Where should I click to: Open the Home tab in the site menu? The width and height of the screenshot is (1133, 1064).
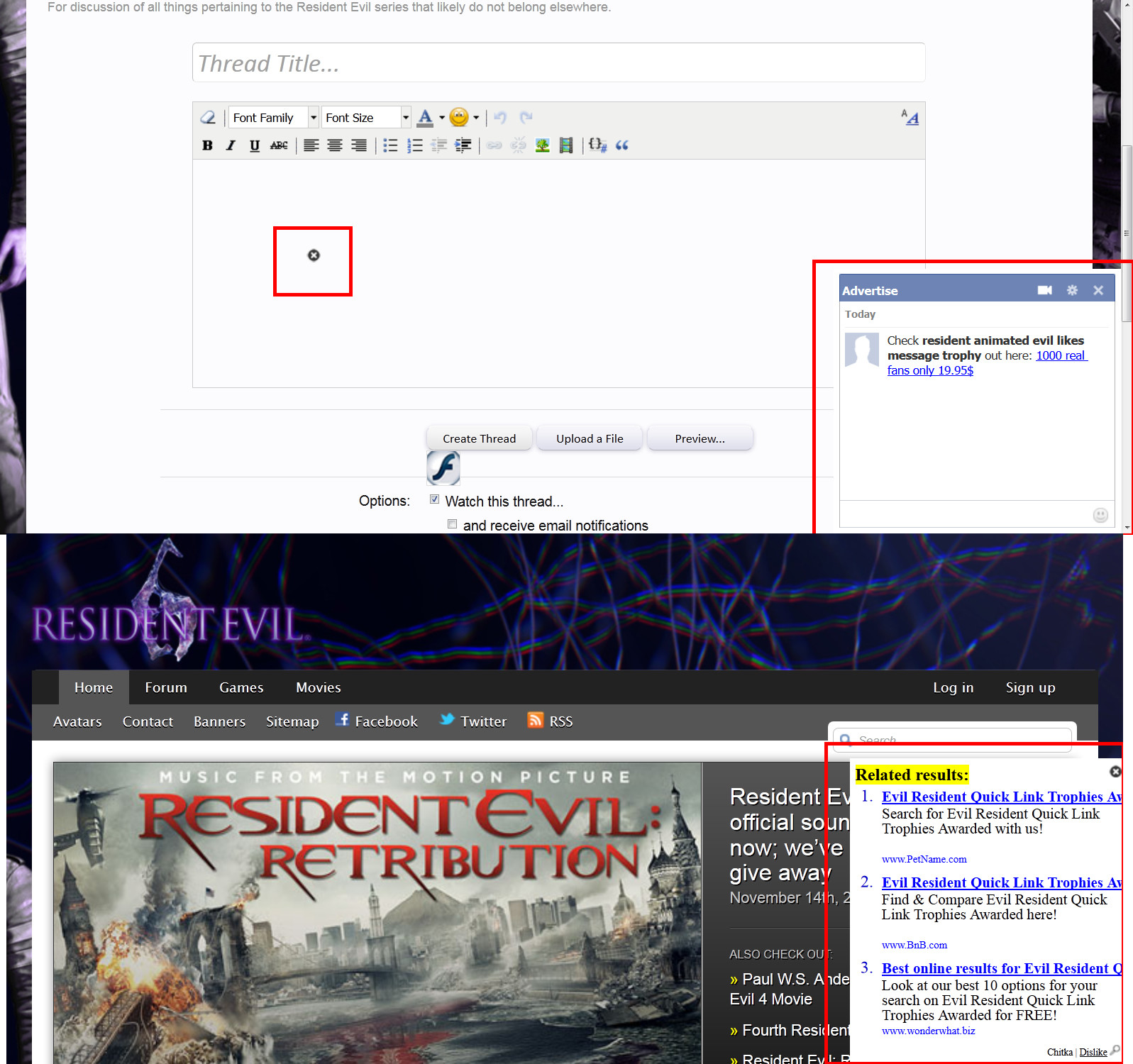click(94, 687)
